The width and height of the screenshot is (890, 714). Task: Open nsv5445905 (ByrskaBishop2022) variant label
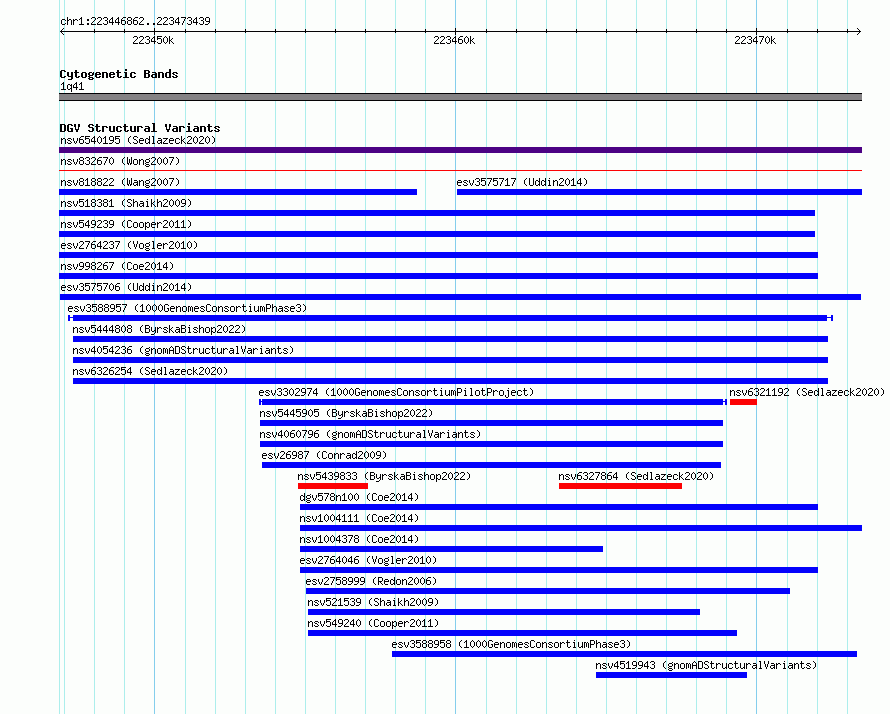346,413
